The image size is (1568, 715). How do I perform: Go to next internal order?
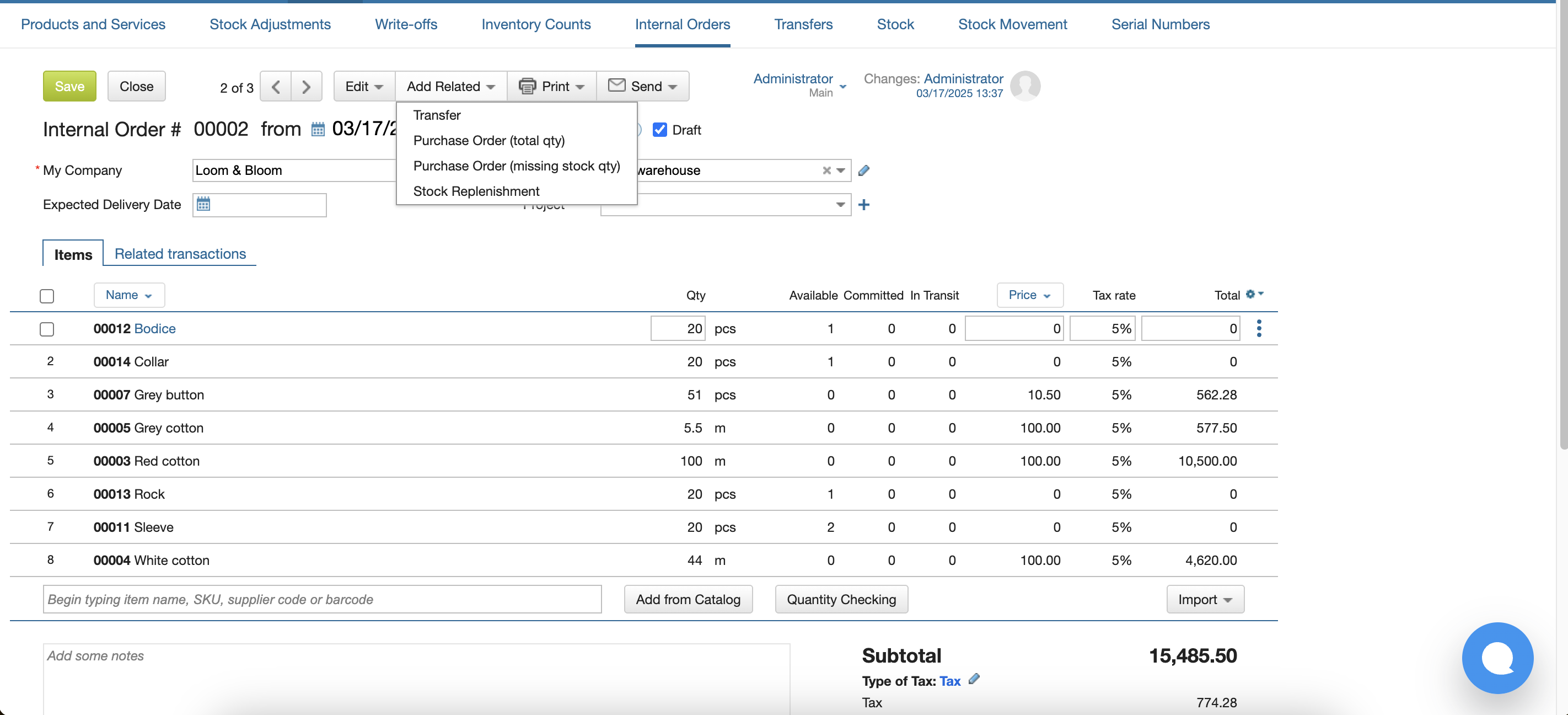306,87
